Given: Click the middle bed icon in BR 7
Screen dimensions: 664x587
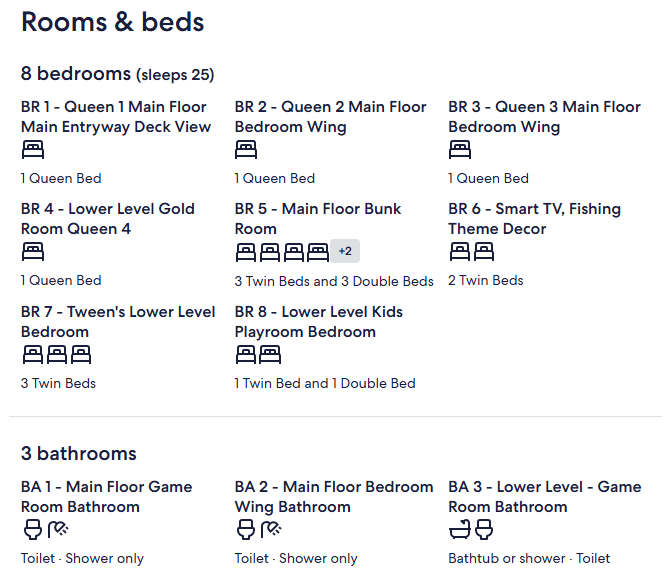Looking at the screenshot, I should tap(57, 355).
